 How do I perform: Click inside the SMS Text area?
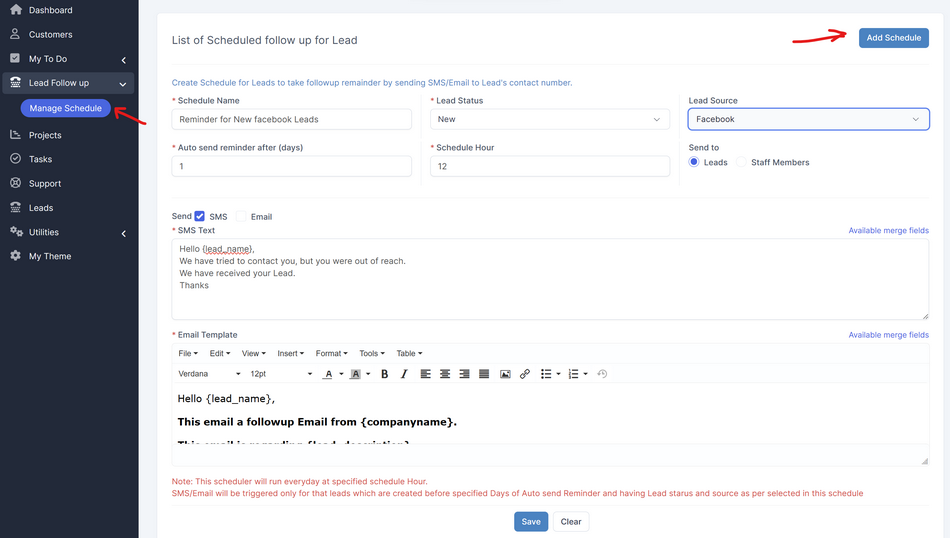point(550,279)
